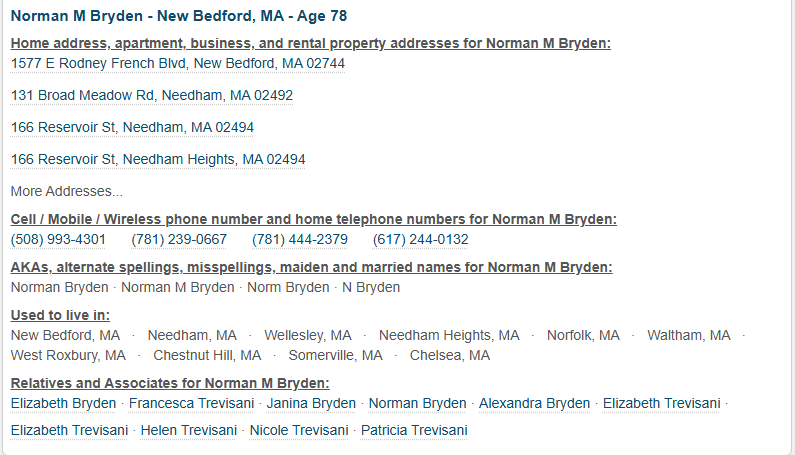Click phone number (508) 993-4301
The width and height of the screenshot is (795, 455).
pos(58,239)
